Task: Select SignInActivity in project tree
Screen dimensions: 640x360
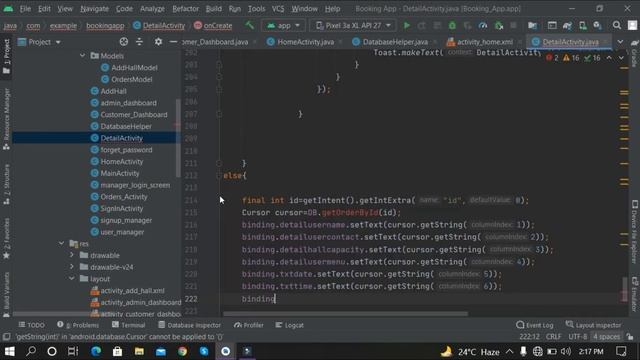Action: tap(121, 209)
